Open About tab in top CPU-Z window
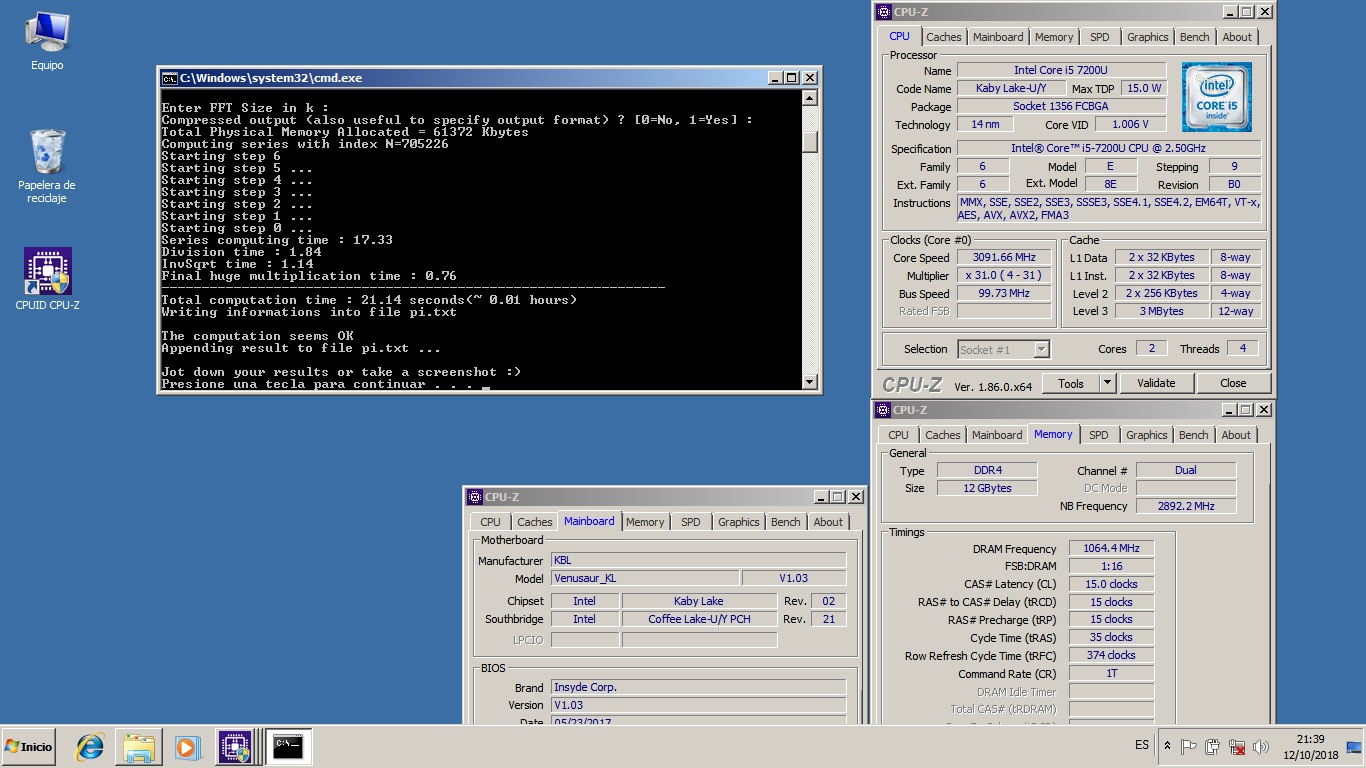 coord(1237,37)
